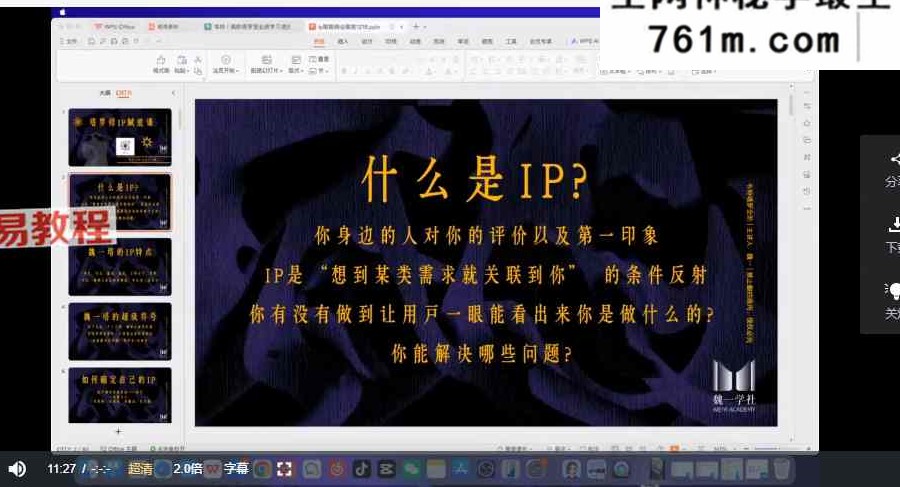Click the 魏一学社 logo on slide
900x487 pixels.
click(734, 386)
